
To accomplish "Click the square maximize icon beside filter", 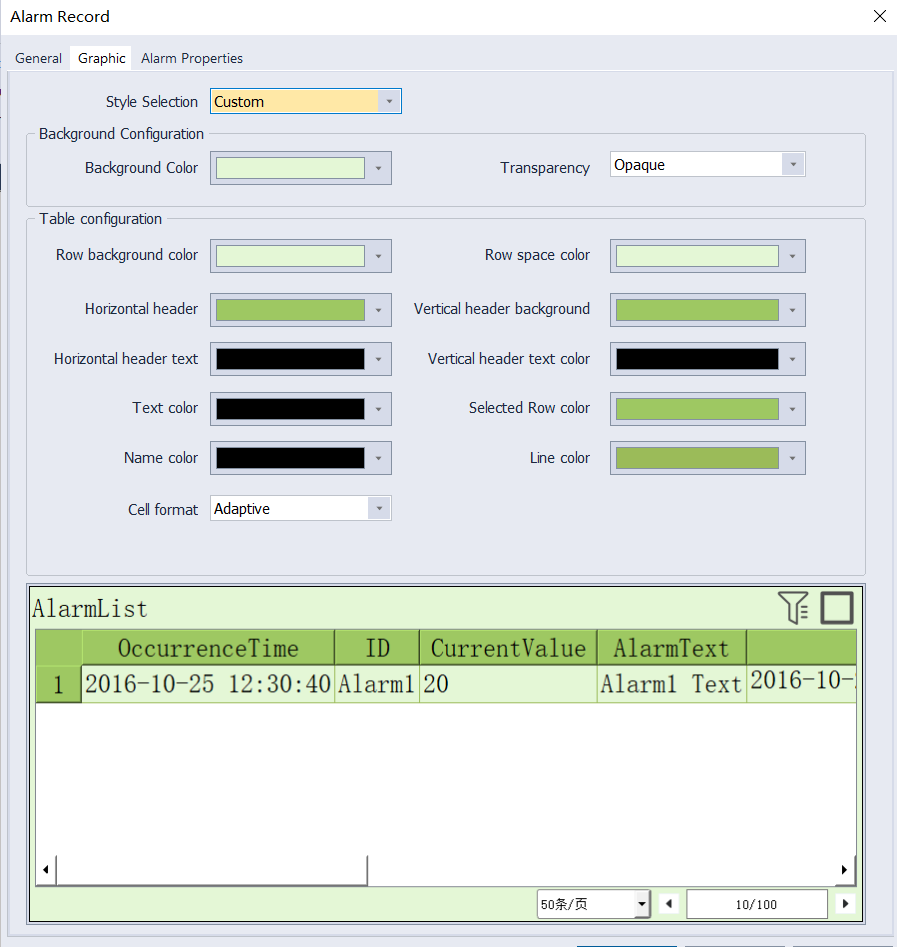I will (x=837, y=607).
